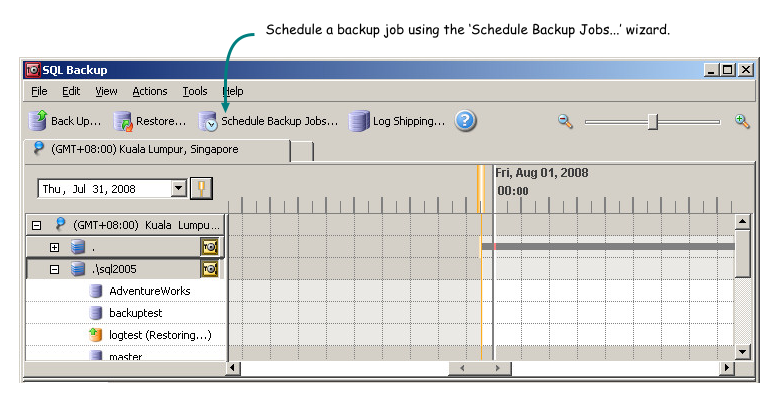
Task: Click the blue help question mark icon
Action: tap(465, 121)
